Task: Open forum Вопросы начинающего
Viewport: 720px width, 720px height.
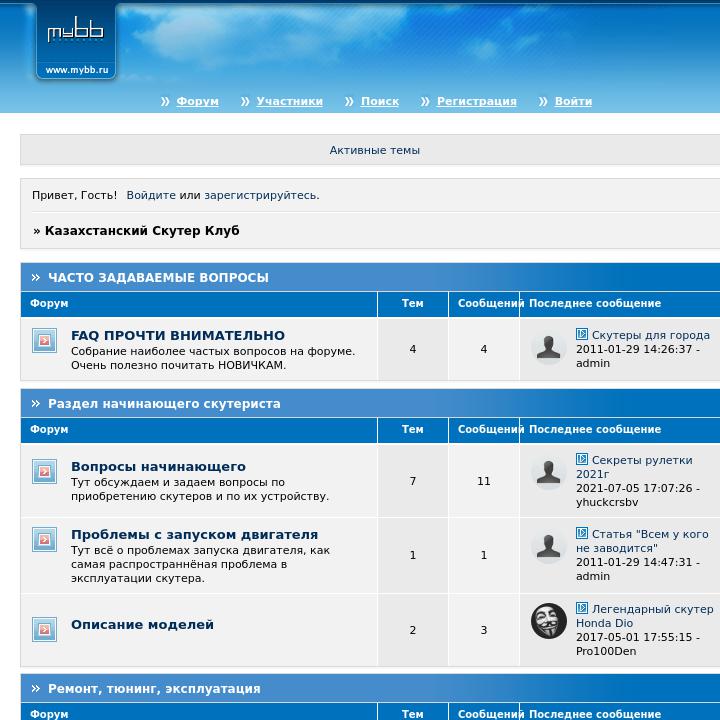Action: point(158,467)
